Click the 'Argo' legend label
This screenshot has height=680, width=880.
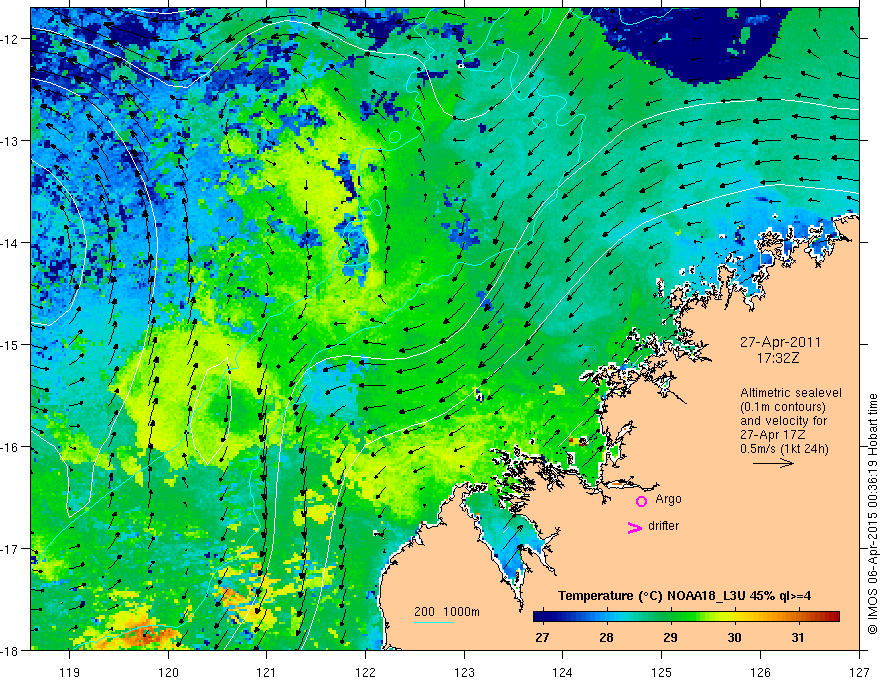click(x=668, y=499)
